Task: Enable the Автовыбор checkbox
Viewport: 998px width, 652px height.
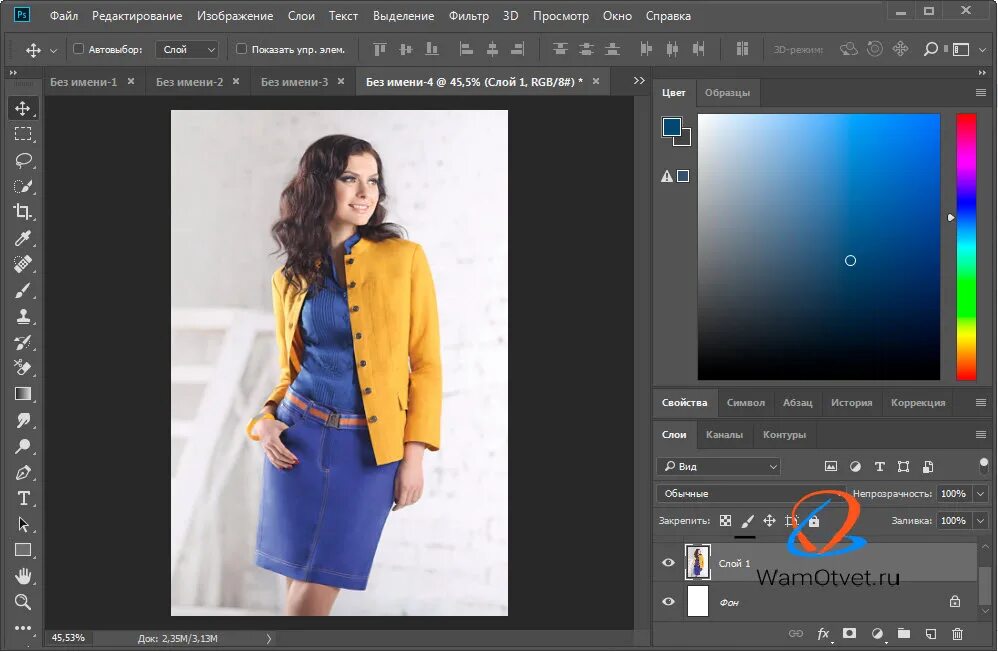Action: [x=78, y=48]
